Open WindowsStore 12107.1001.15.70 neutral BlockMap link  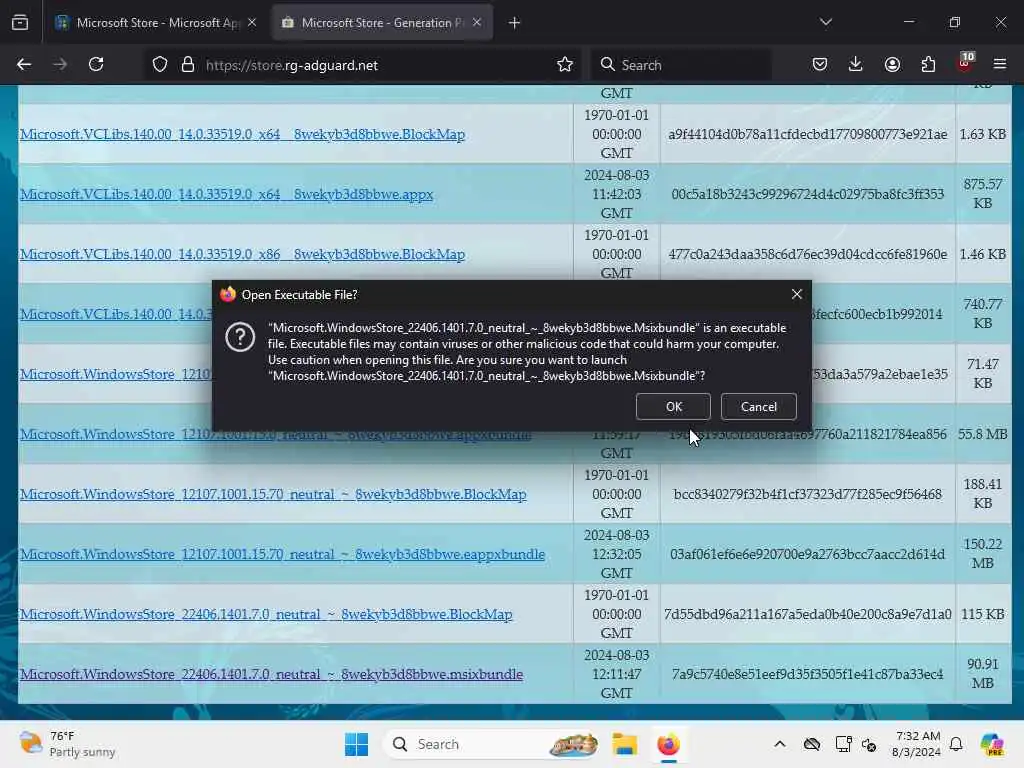point(273,494)
